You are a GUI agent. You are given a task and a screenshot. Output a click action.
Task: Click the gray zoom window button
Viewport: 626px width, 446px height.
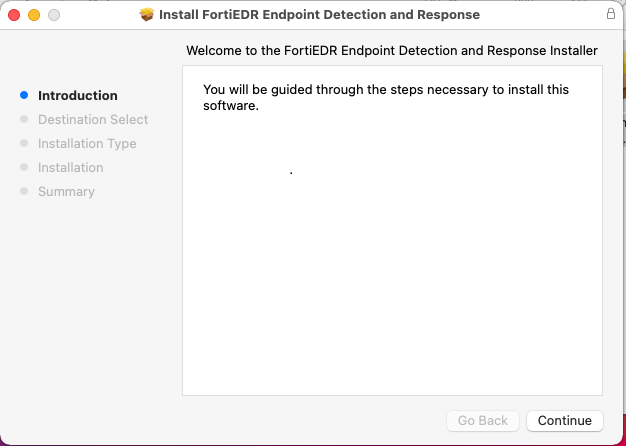(54, 15)
